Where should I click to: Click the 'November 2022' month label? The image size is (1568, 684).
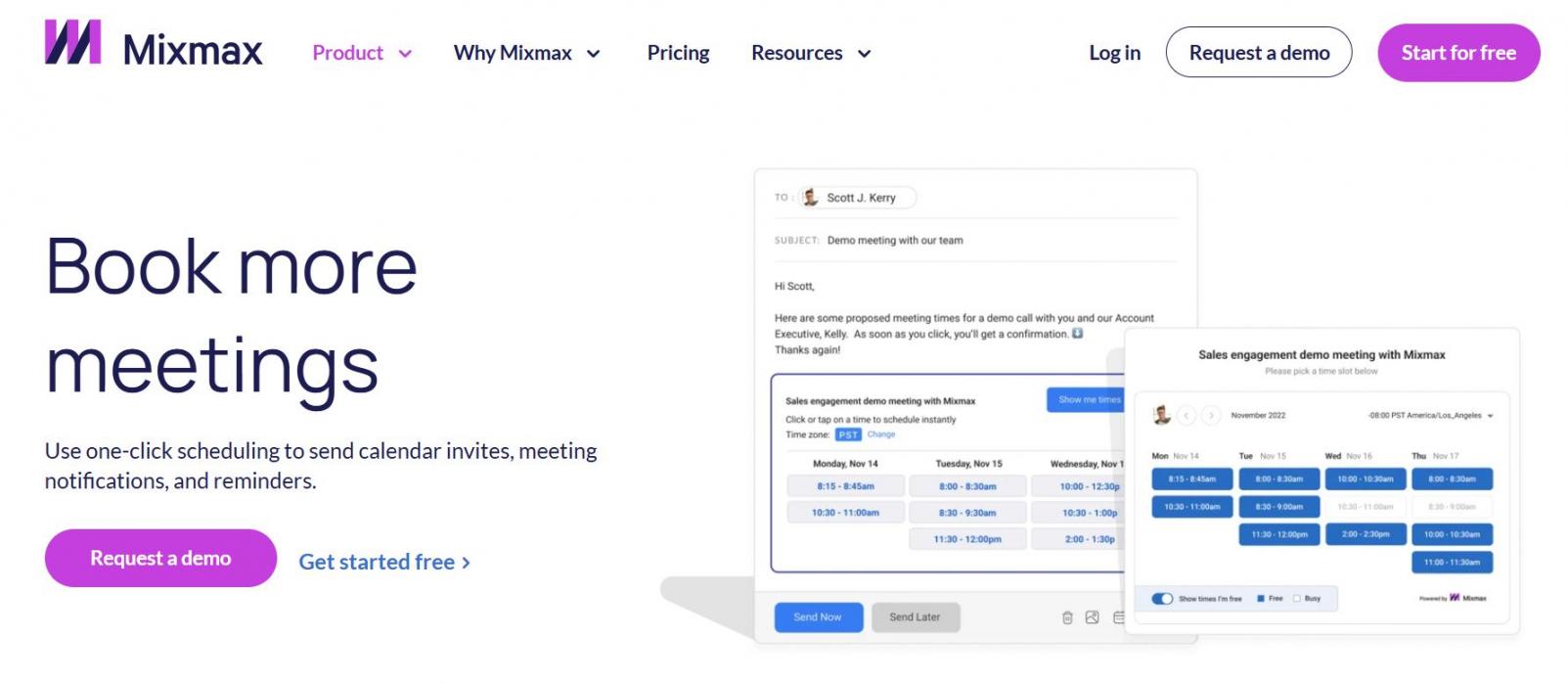(x=1258, y=416)
